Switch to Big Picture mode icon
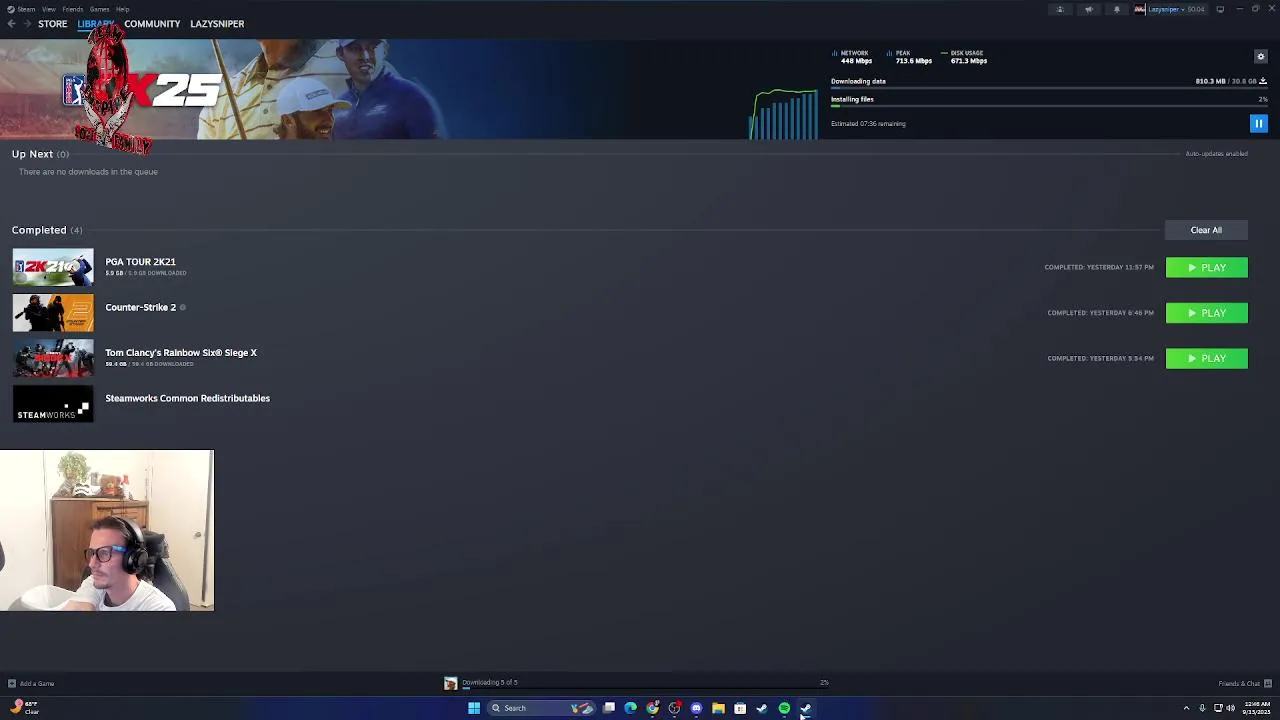Screen dimensions: 1280x720 pos(1220,9)
